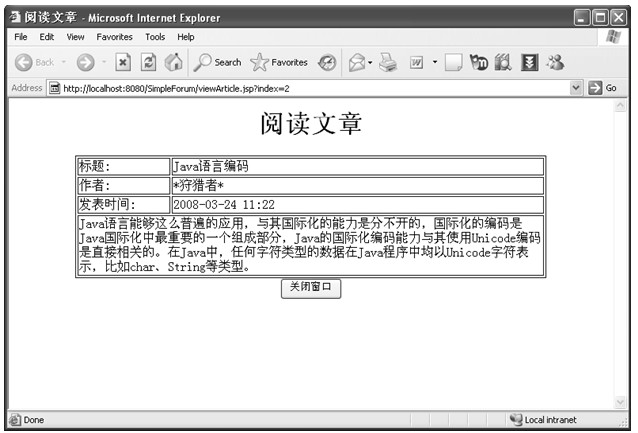This screenshot has width=638, height=433.
Task: Click the Messenger people icon
Action: [x=555, y=62]
